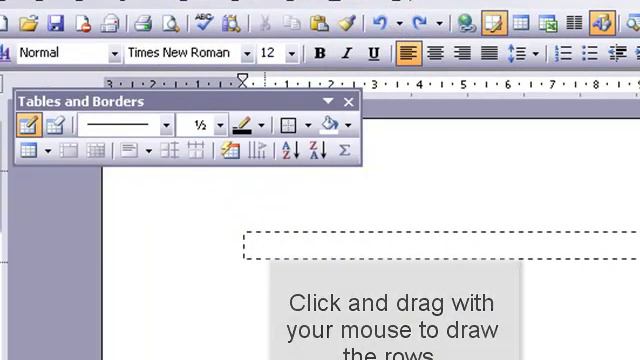
Task: Apply Bullets list format
Action: 590,53
